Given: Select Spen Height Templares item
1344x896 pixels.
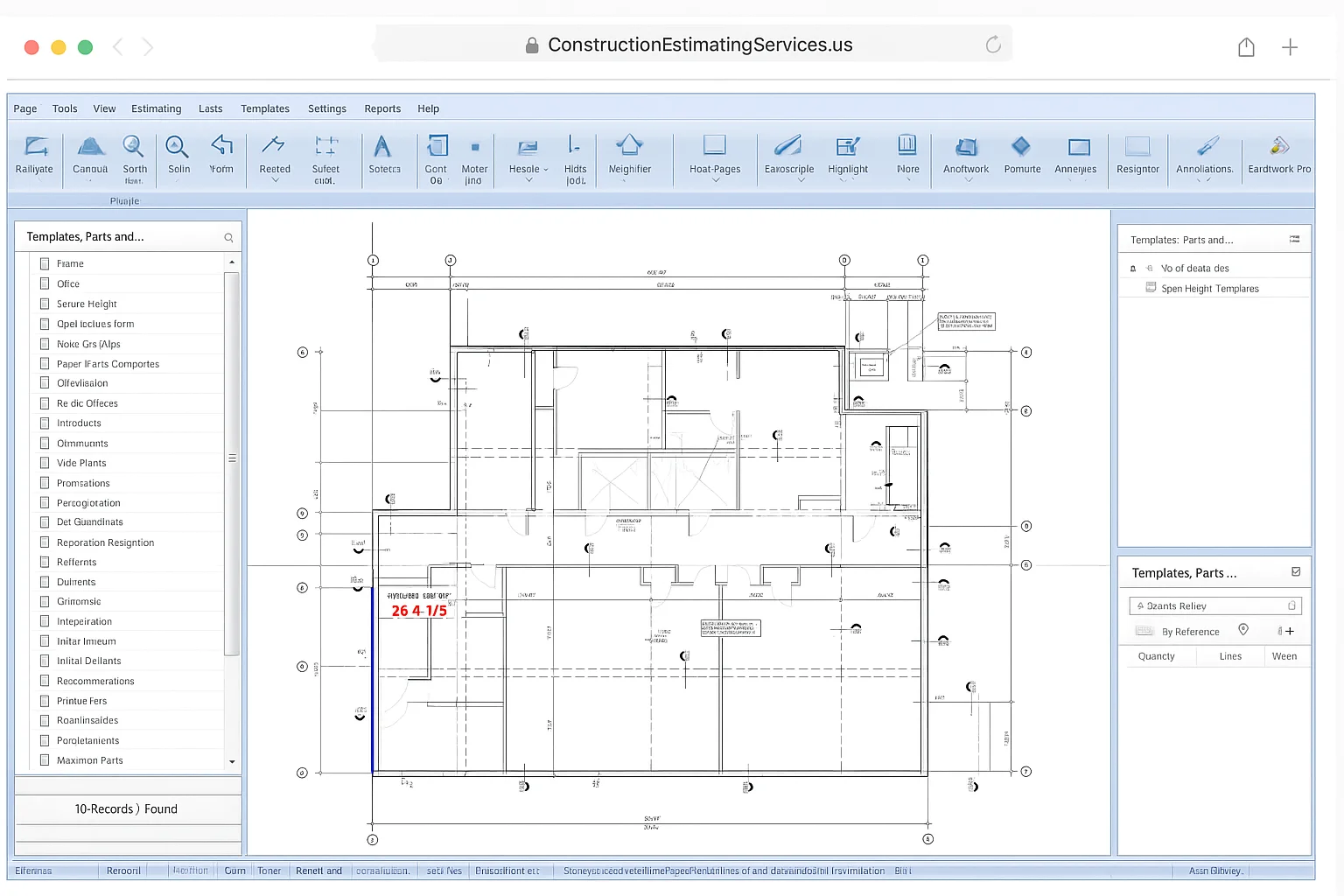Looking at the screenshot, I should (x=1209, y=289).
